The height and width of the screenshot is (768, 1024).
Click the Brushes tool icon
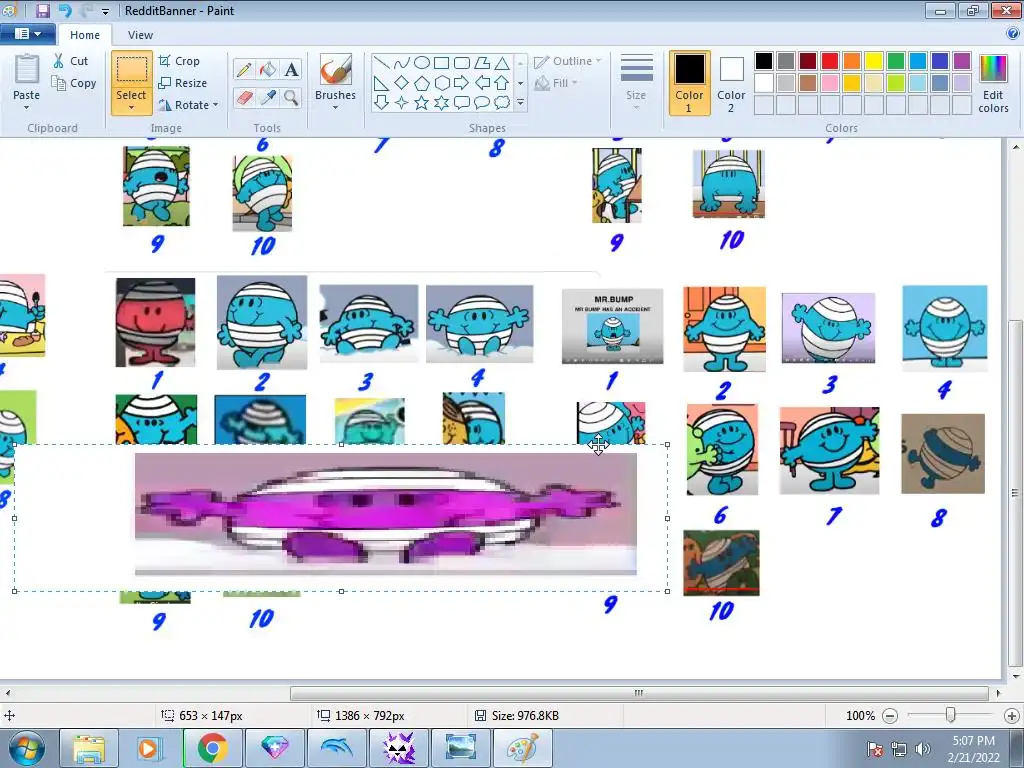coord(336,69)
